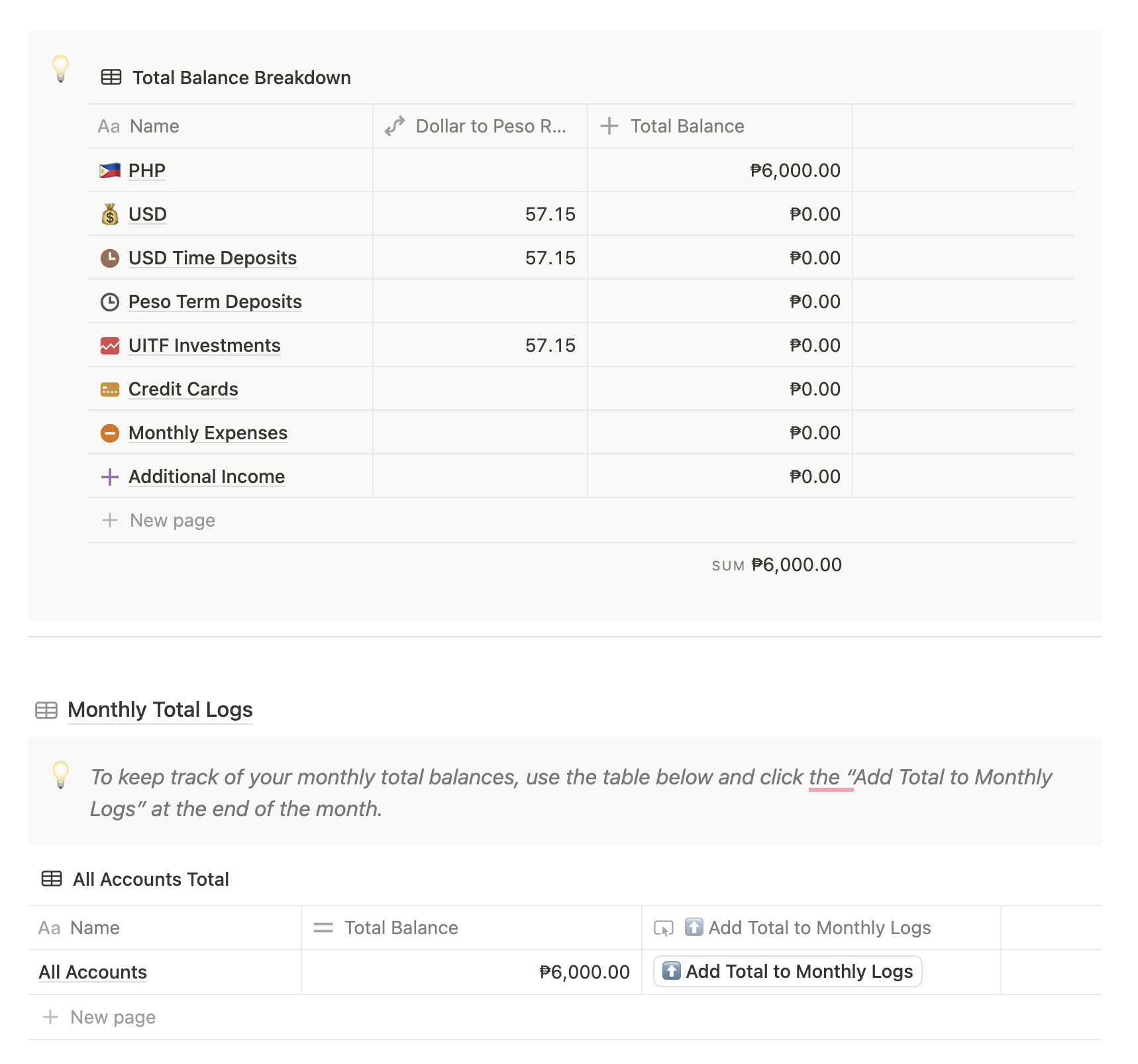Click the ₱0.00 balance on Monthly Expenses row
Viewport: 1138px width, 1064px height.
coord(720,433)
